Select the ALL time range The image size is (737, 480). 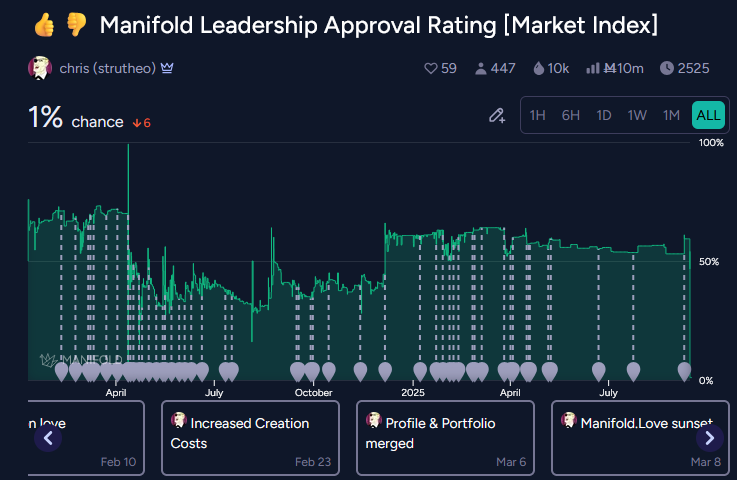tap(708, 115)
